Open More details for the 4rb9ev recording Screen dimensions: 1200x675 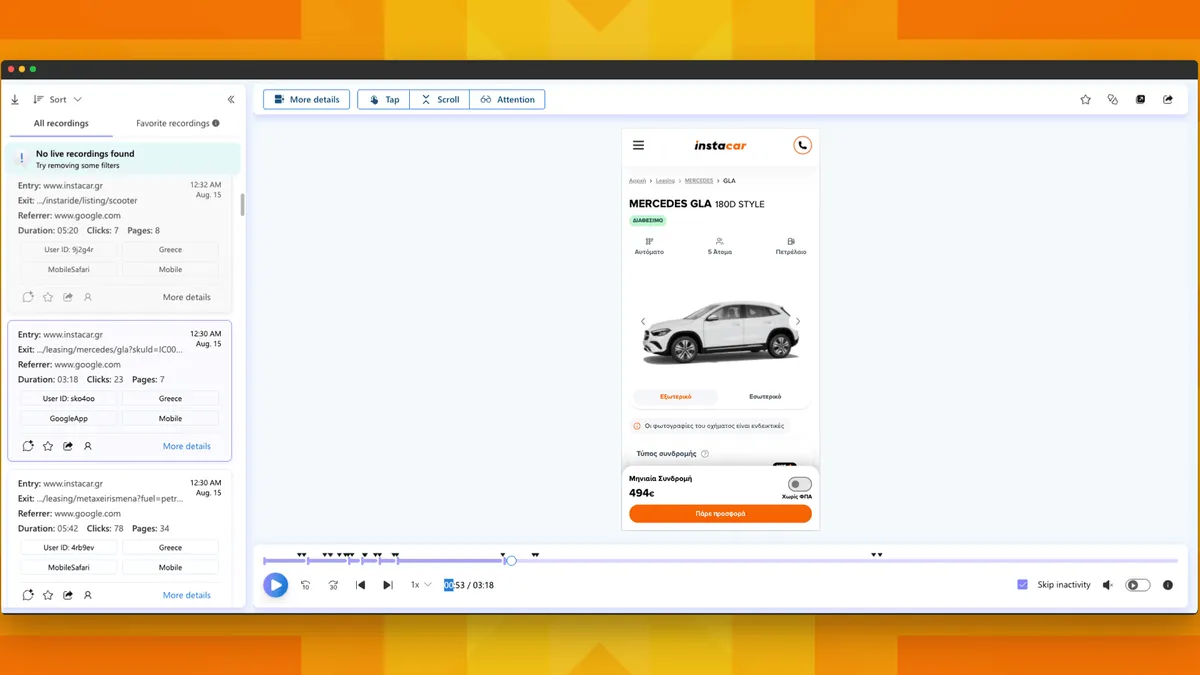pyautogui.click(x=187, y=595)
